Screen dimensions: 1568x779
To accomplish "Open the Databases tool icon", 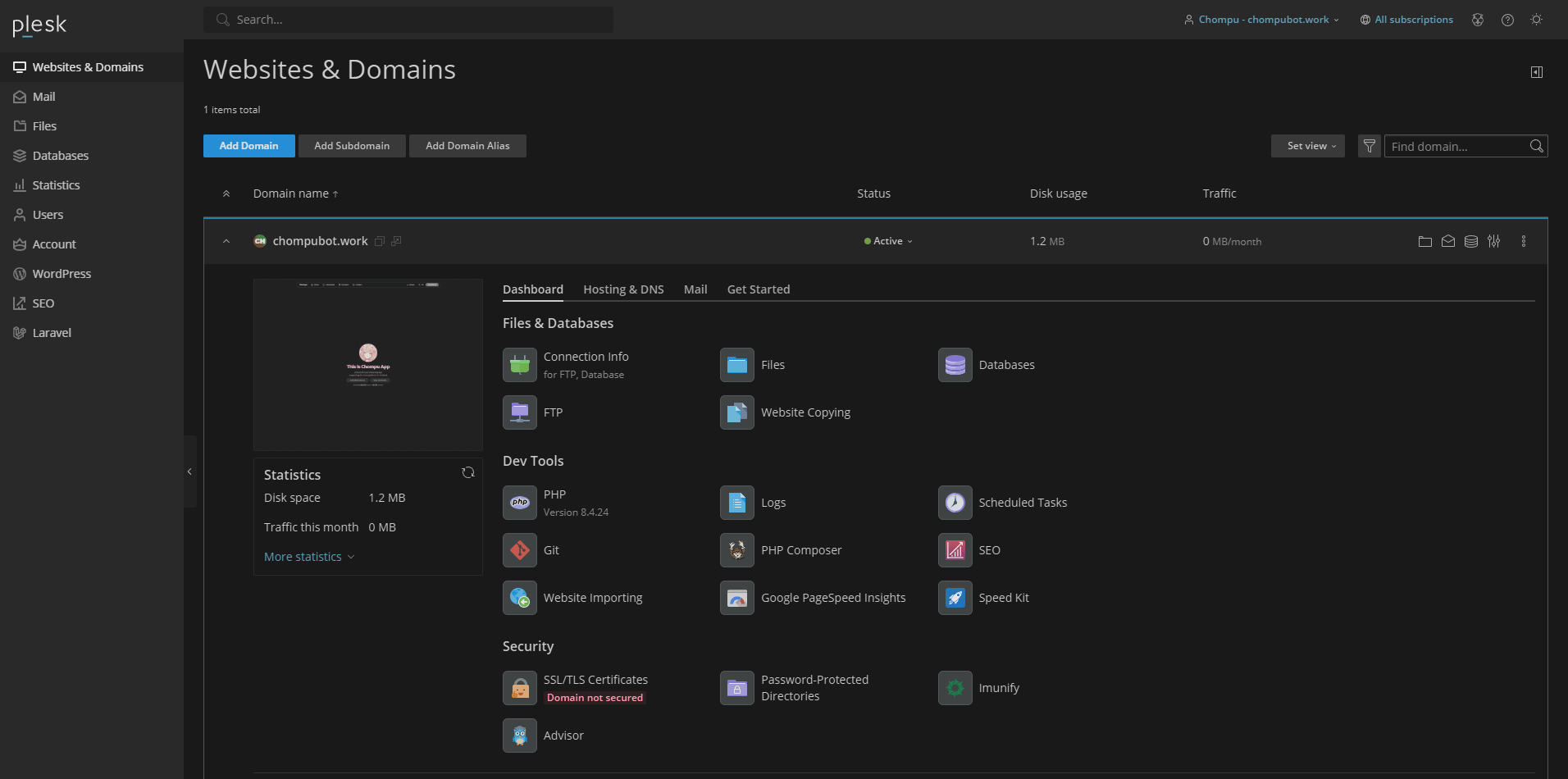I will tap(955, 365).
